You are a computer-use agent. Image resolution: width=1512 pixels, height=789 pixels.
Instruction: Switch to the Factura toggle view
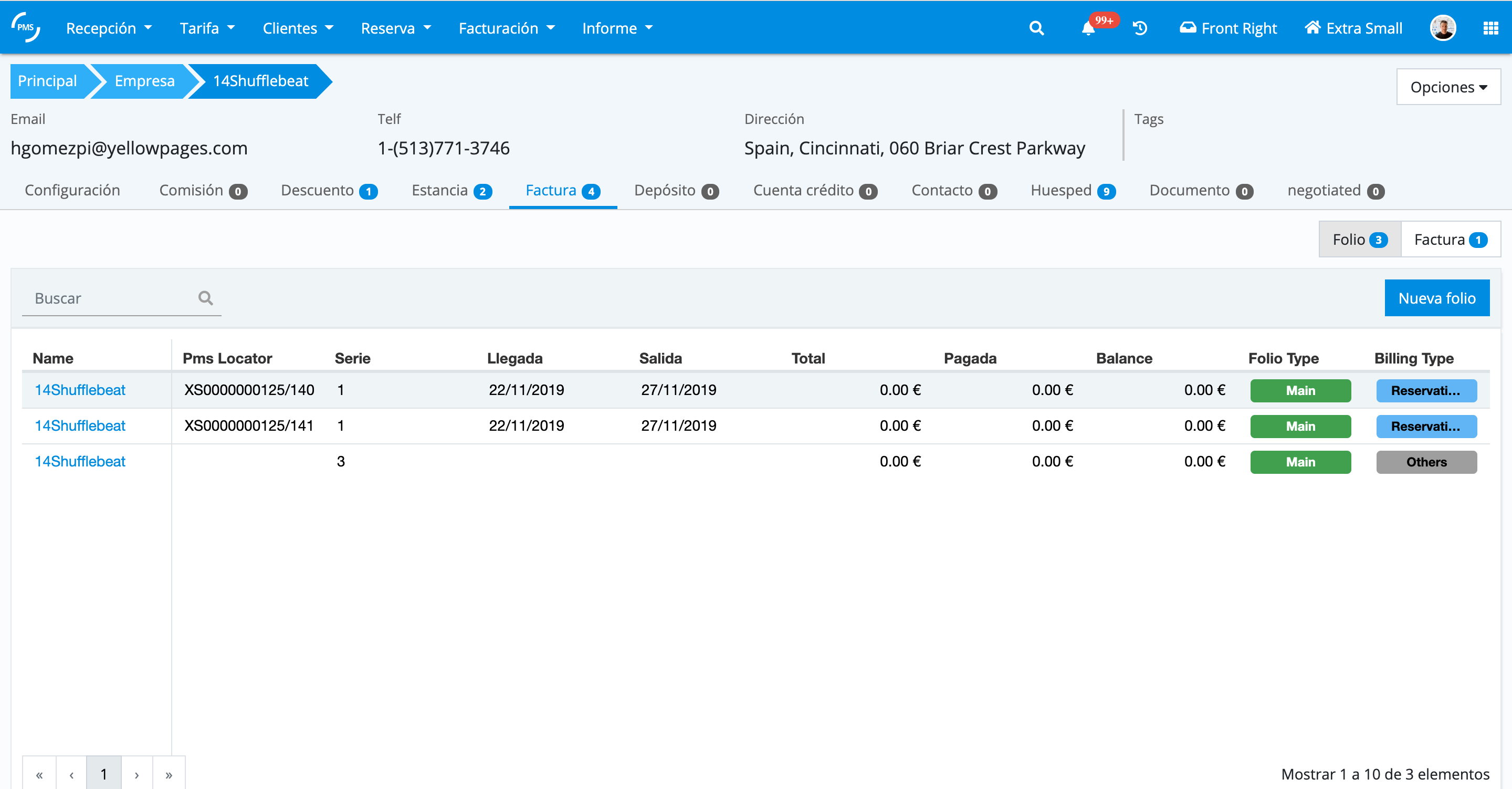pyautogui.click(x=1449, y=240)
